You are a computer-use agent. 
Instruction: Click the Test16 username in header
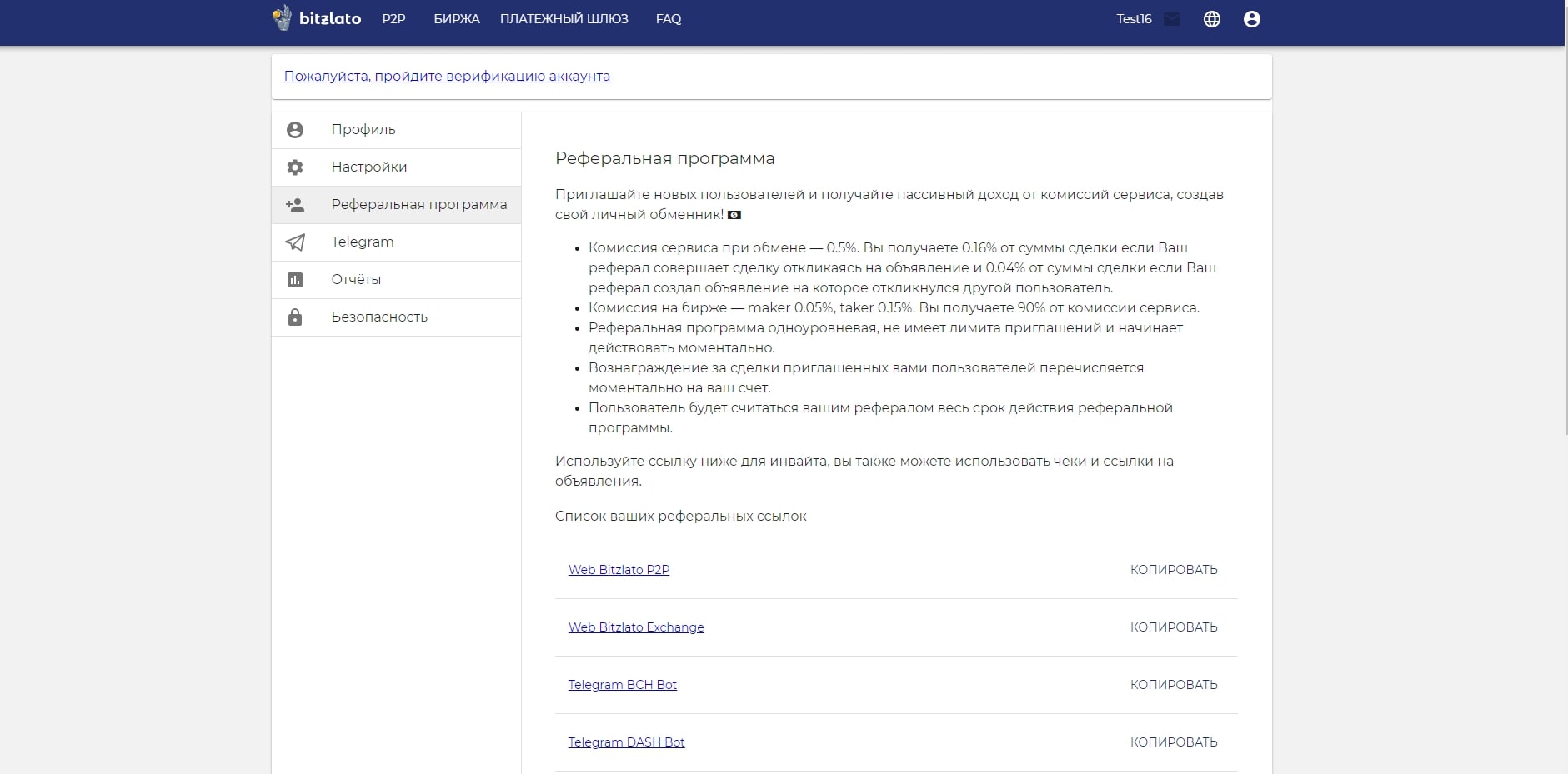(x=1134, y=19)
